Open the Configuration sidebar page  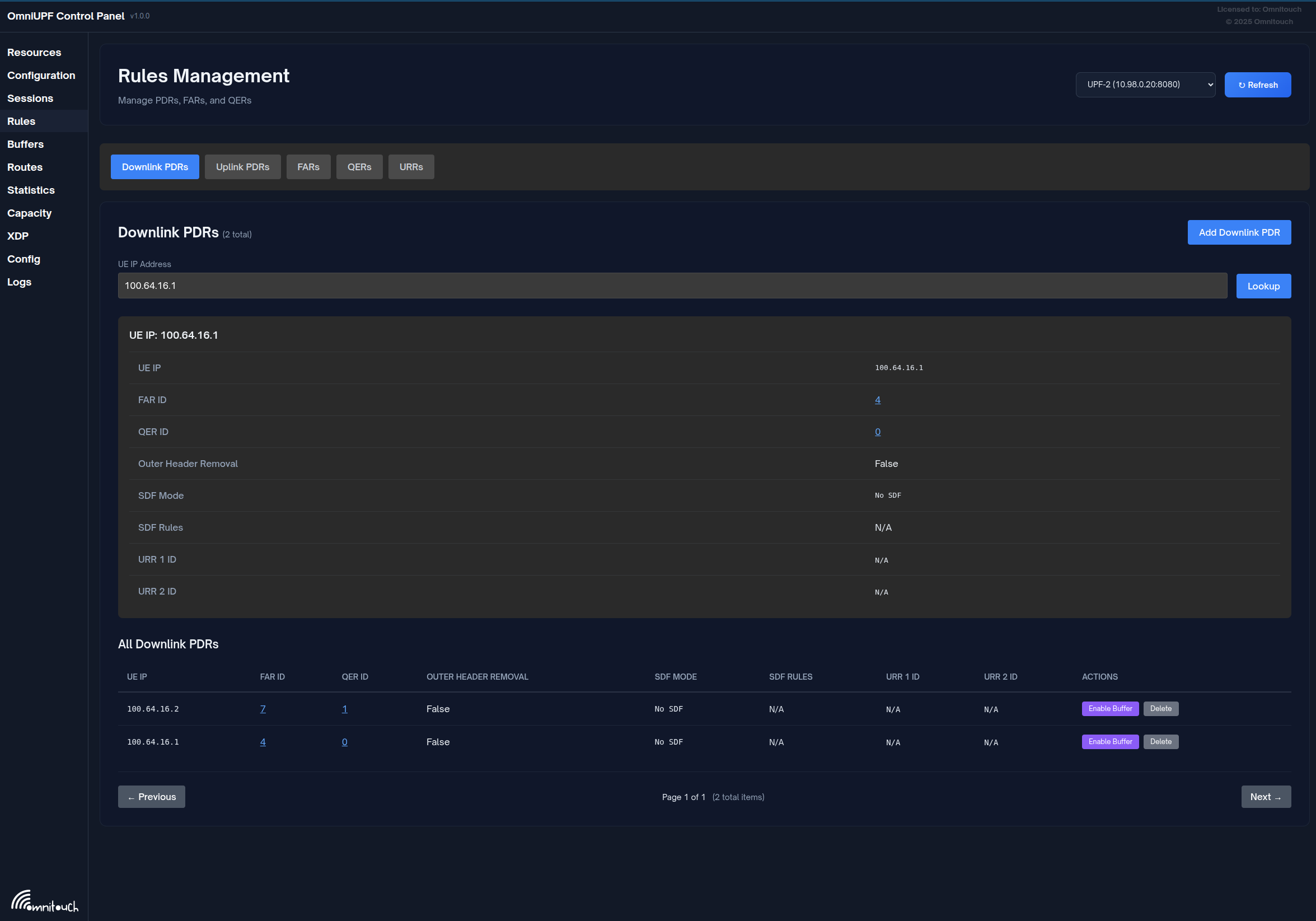[x=41, y=75]
